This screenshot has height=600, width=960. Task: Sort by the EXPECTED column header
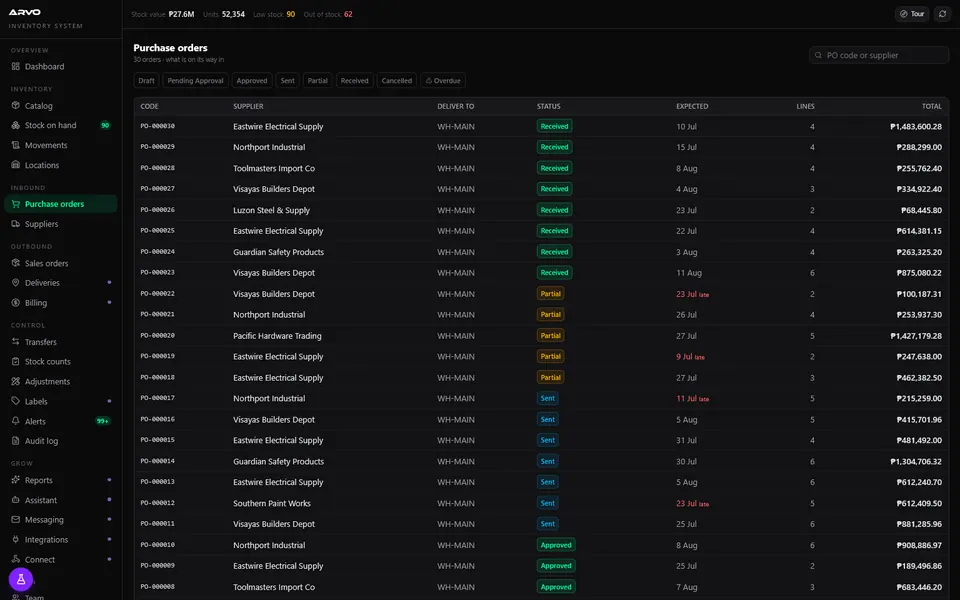tap(692, 106)
